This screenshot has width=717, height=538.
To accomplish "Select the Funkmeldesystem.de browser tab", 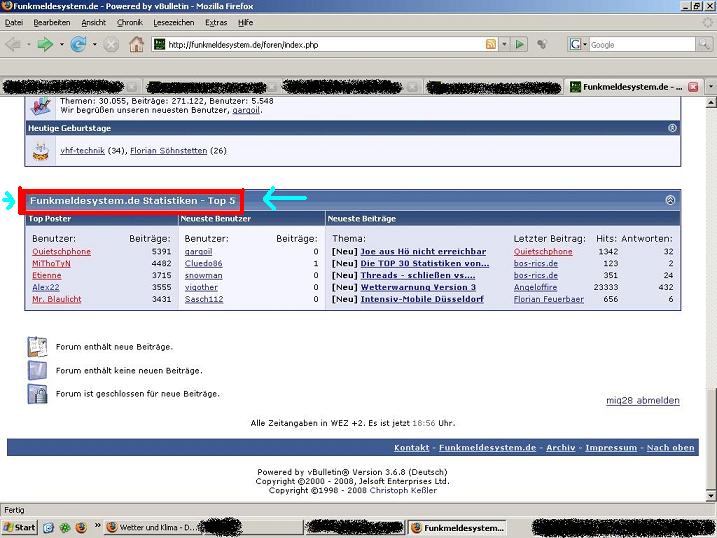I will (x=632, y=87).
